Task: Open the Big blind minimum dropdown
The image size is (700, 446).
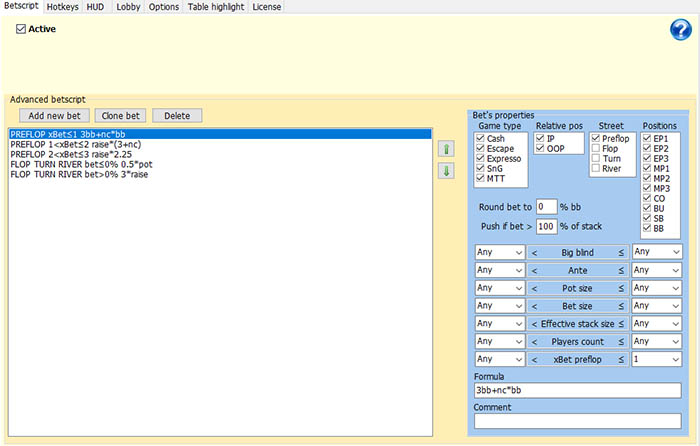Action: 500,253
